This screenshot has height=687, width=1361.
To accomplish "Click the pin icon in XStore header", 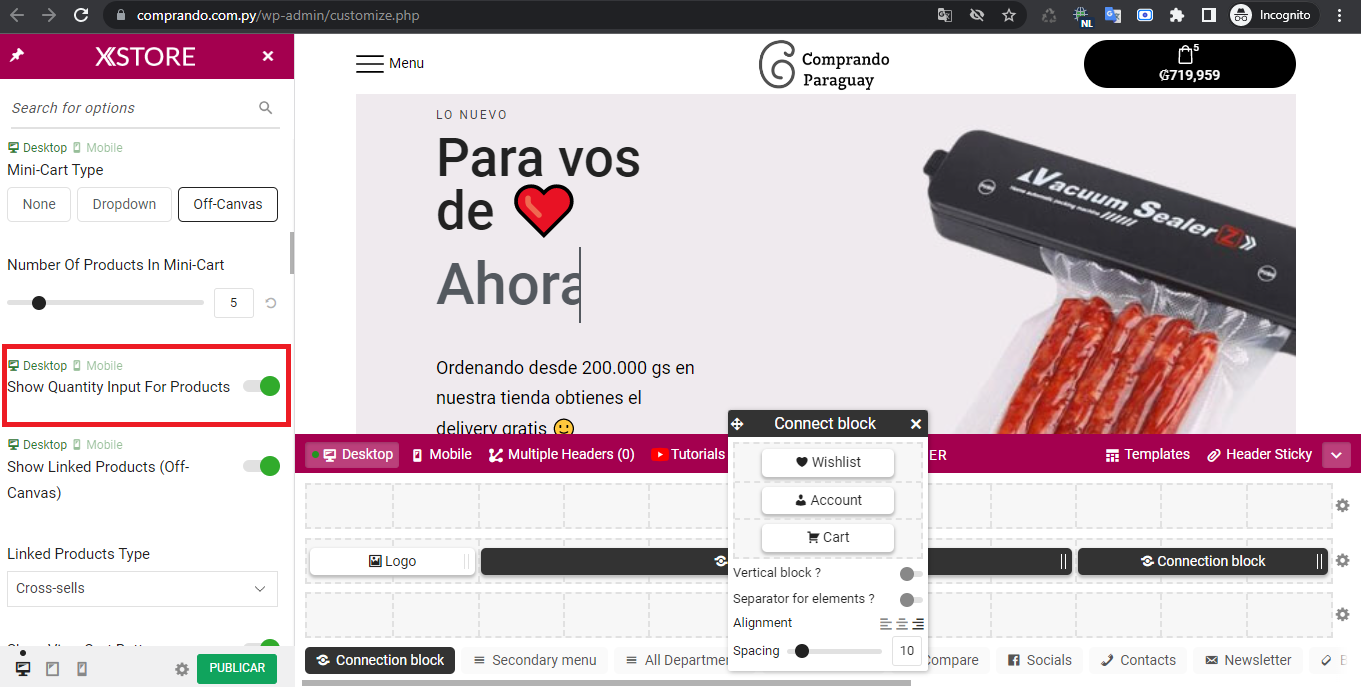I will (x=17, y=56).
